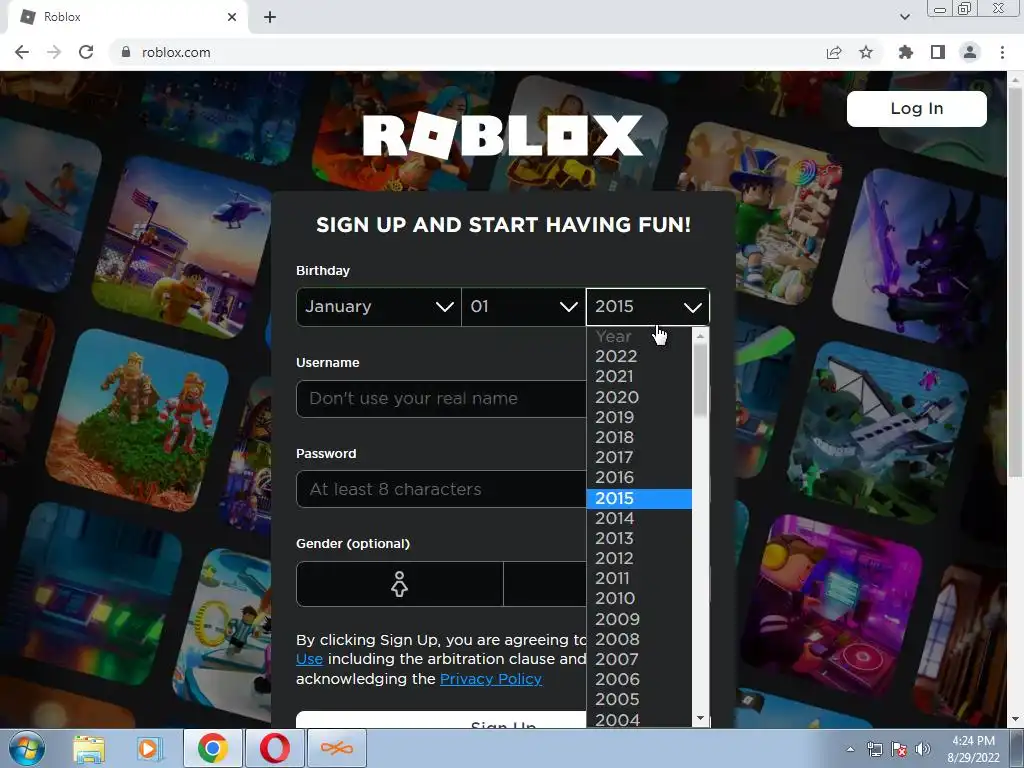Pick 2018 as the birth year

click(x=639, y=438)
